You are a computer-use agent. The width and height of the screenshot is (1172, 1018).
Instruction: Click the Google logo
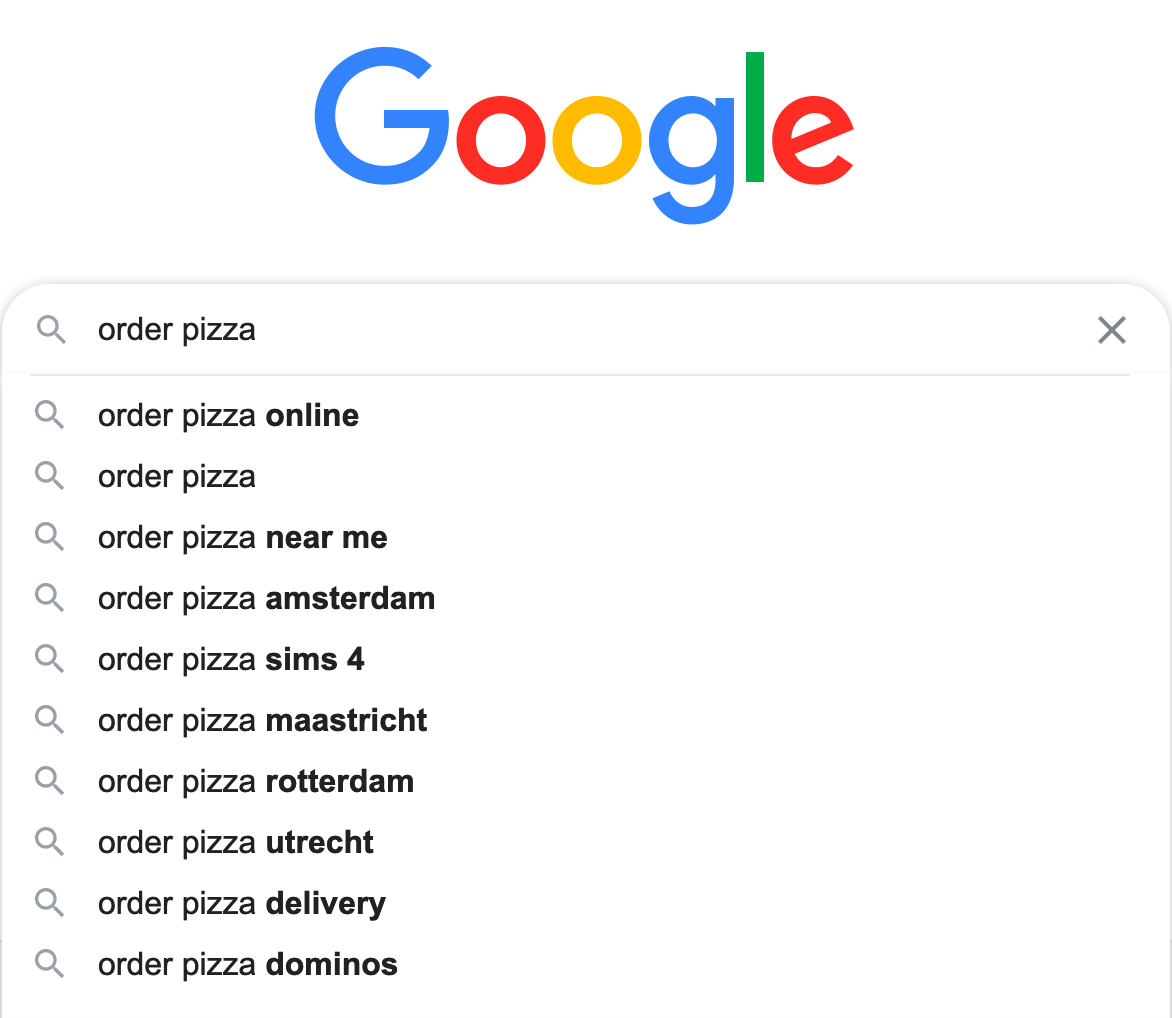[585, 130]
